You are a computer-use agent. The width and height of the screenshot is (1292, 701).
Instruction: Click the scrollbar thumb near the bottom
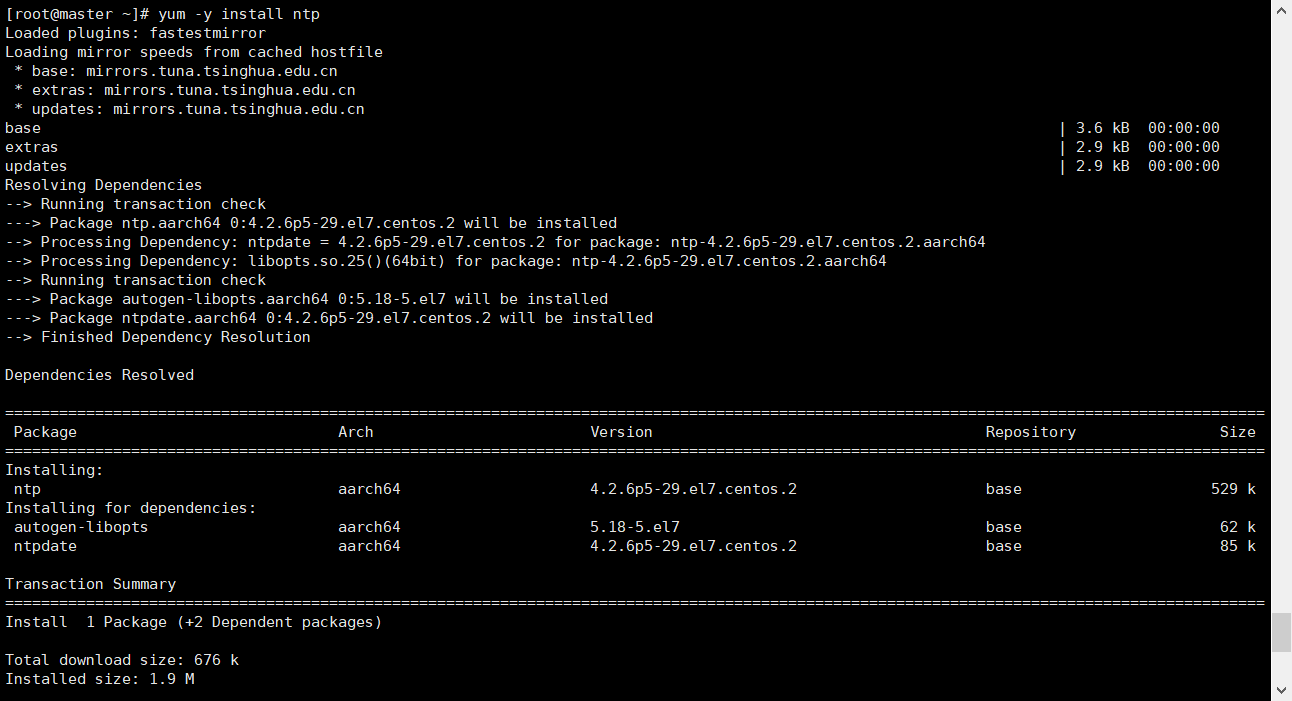click(1282, 632)
